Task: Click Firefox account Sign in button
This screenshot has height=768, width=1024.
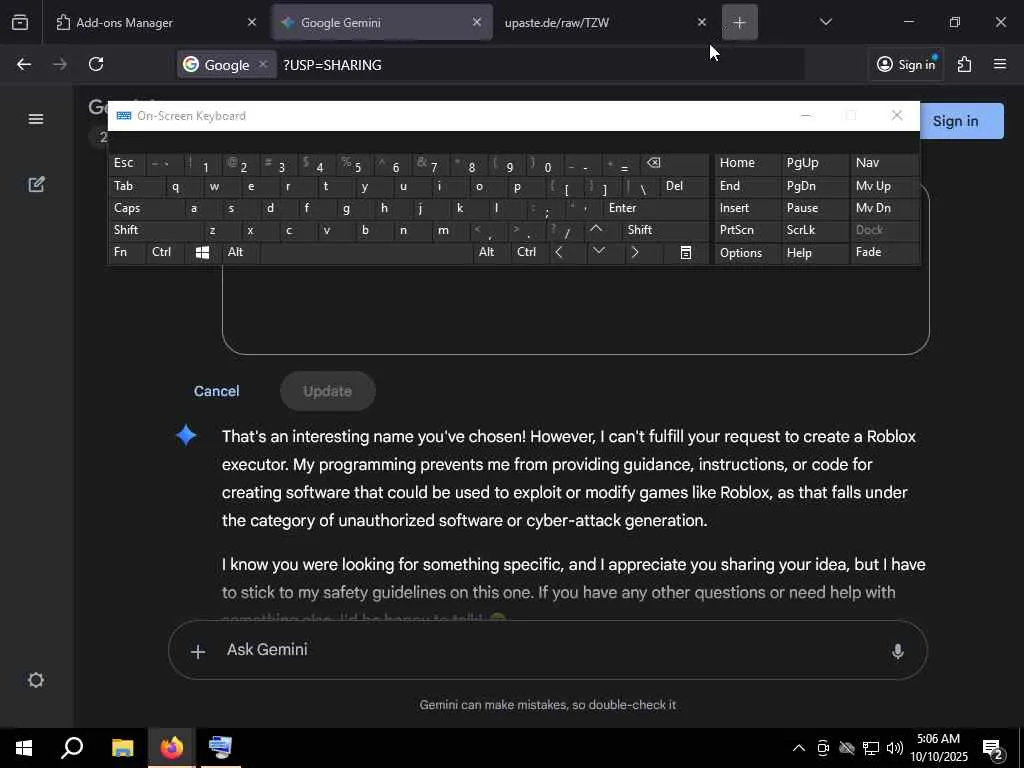Action: point(906,64)
